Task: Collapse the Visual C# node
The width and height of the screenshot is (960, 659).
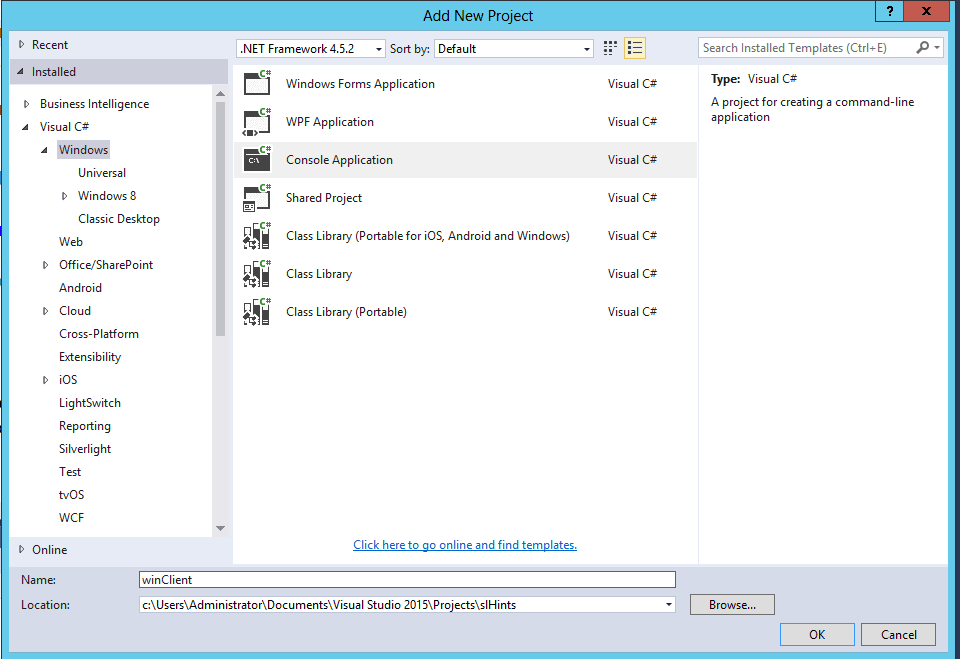Action: pos(26,127)
